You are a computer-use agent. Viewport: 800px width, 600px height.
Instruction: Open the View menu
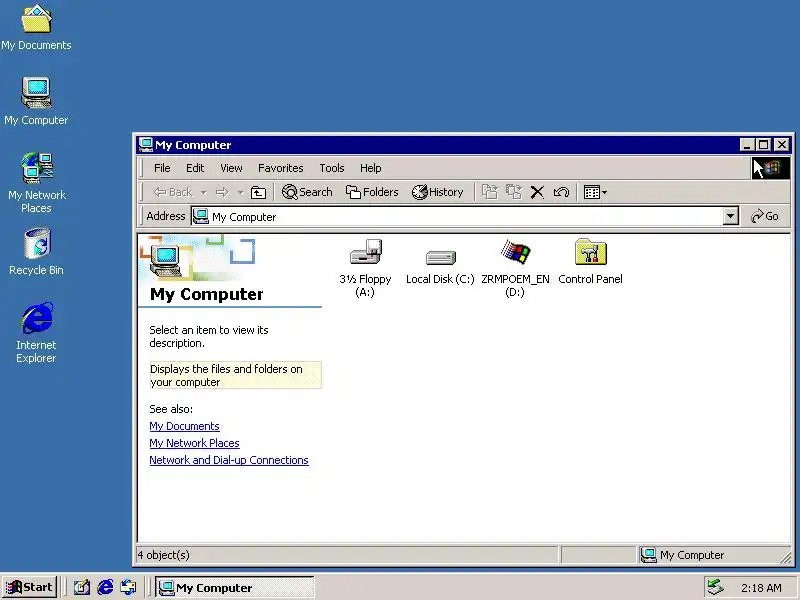(231, 168)
